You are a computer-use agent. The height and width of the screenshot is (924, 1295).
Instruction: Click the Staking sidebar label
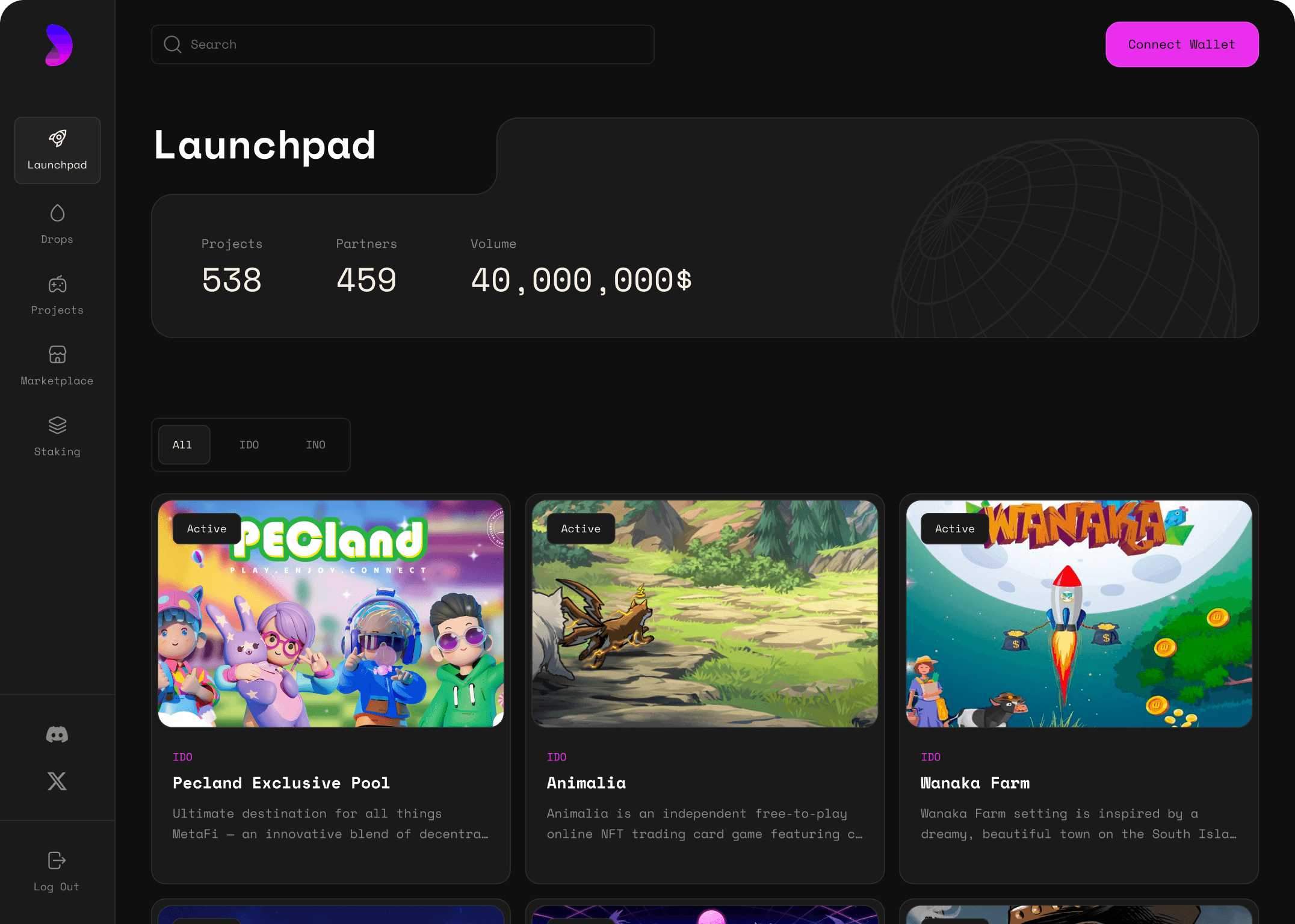click(57, 452)
